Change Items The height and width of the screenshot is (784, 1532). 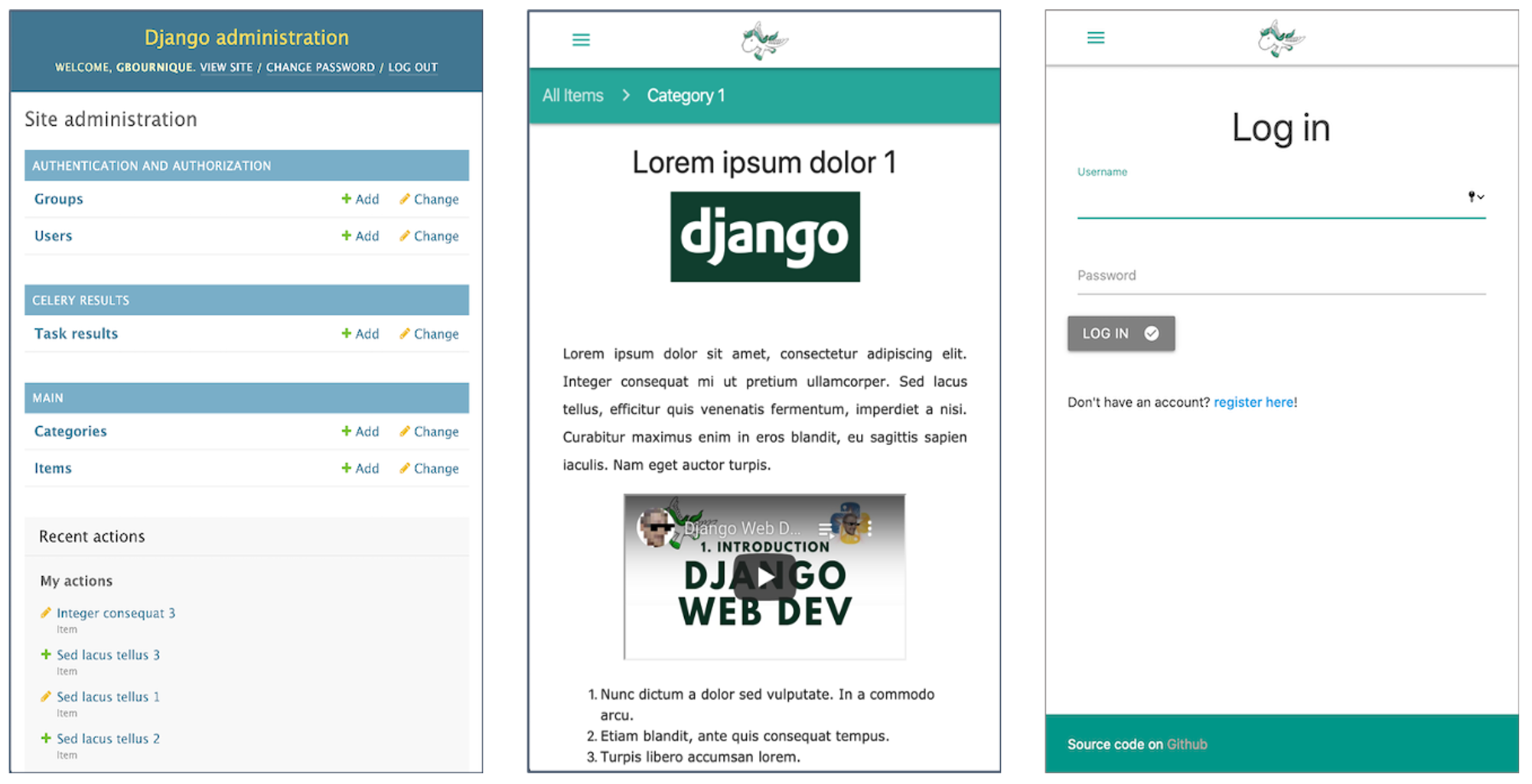[x=429, y=468]
